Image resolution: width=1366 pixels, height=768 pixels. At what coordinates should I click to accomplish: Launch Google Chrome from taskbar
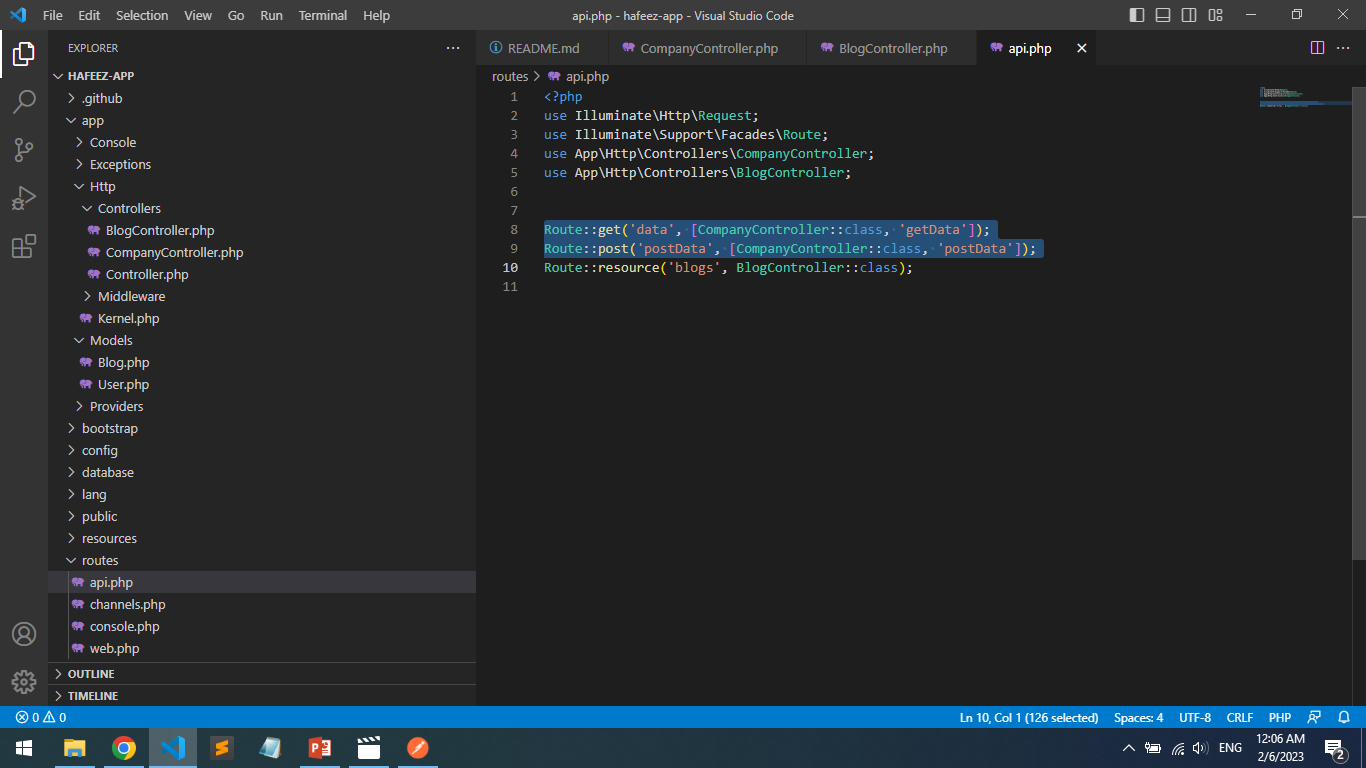click(124, 748)
